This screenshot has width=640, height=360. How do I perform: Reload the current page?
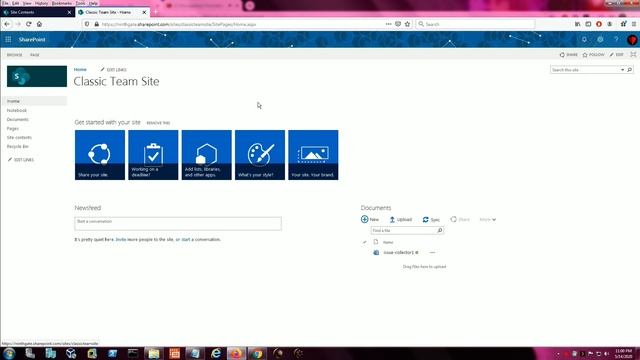tap(29, 24)
